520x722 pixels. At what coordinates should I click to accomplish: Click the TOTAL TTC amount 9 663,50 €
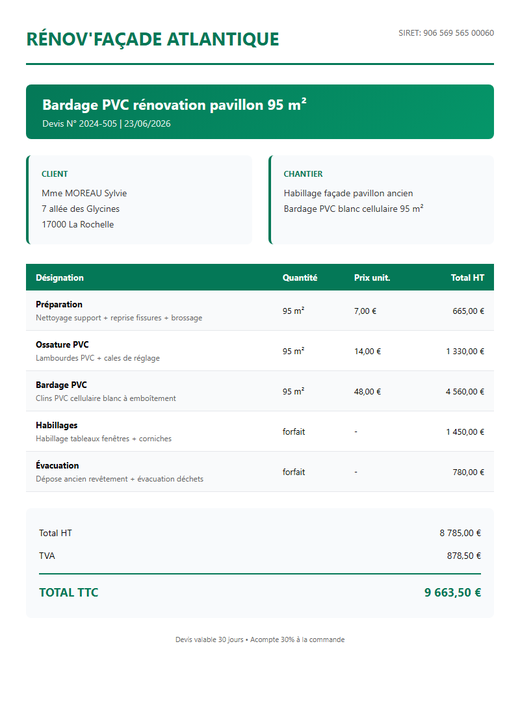point(452,593)
